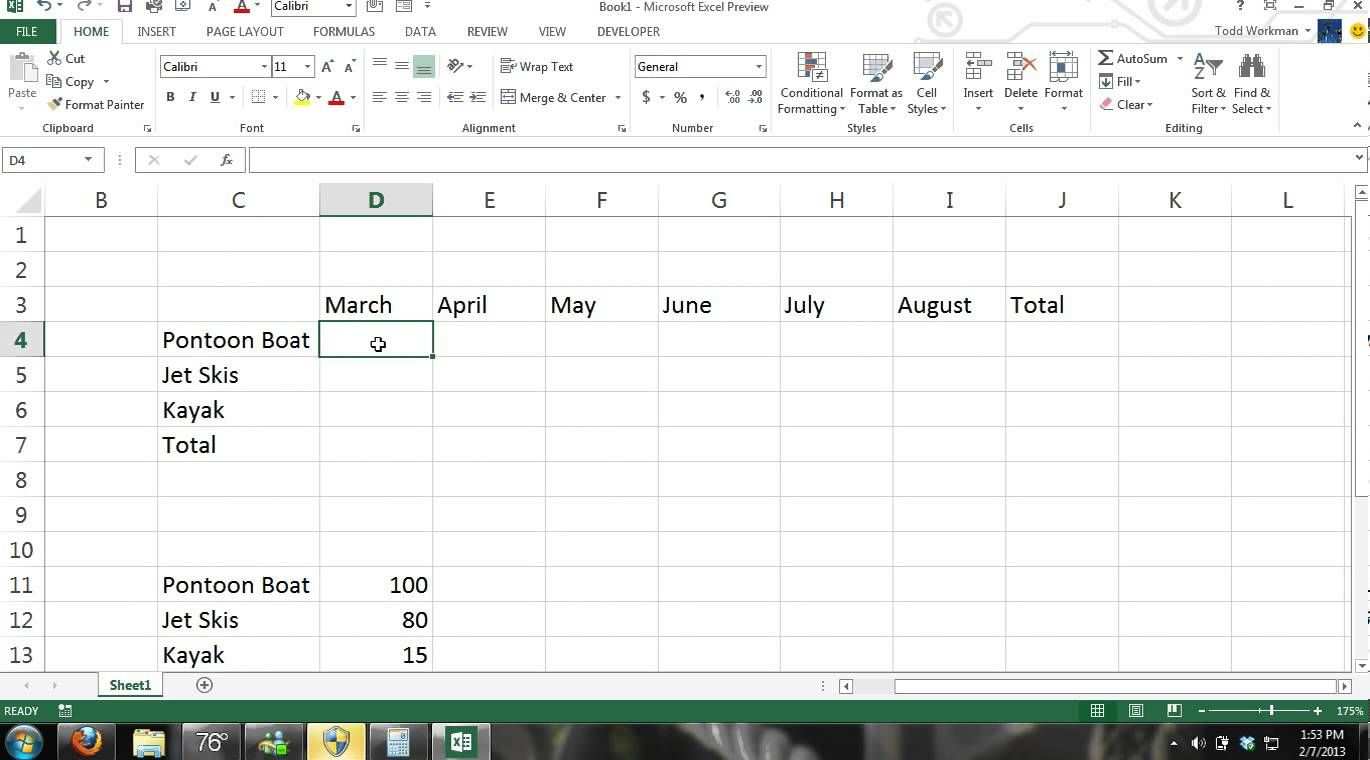Click the Format Painter icon
The width and height of the screenshot is (1370, 760).
pyautogui.click(x=56, y=105)
